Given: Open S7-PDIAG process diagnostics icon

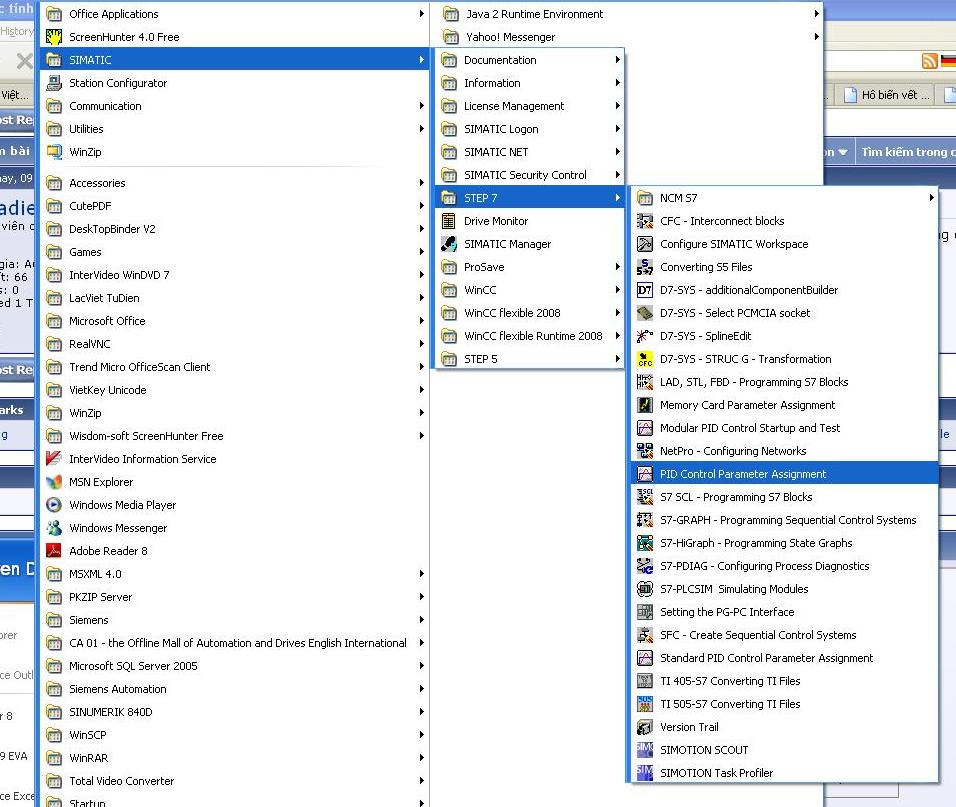Looking at the screenshot, I should pos(644,566).
